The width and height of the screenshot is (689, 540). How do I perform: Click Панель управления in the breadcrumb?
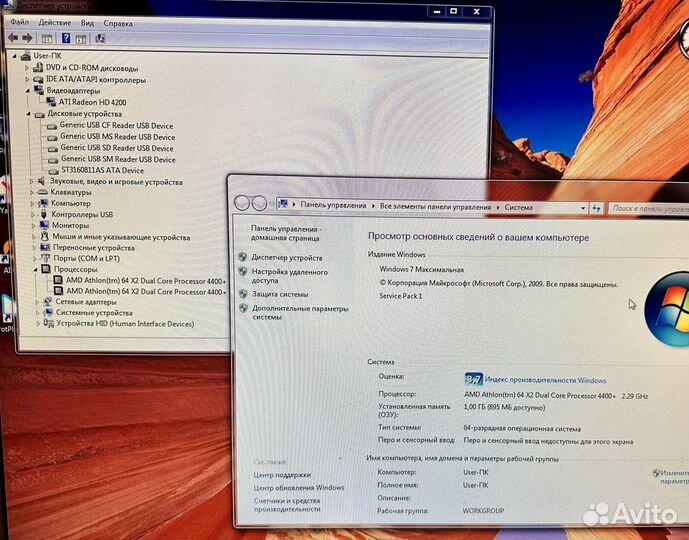(333, 205)
